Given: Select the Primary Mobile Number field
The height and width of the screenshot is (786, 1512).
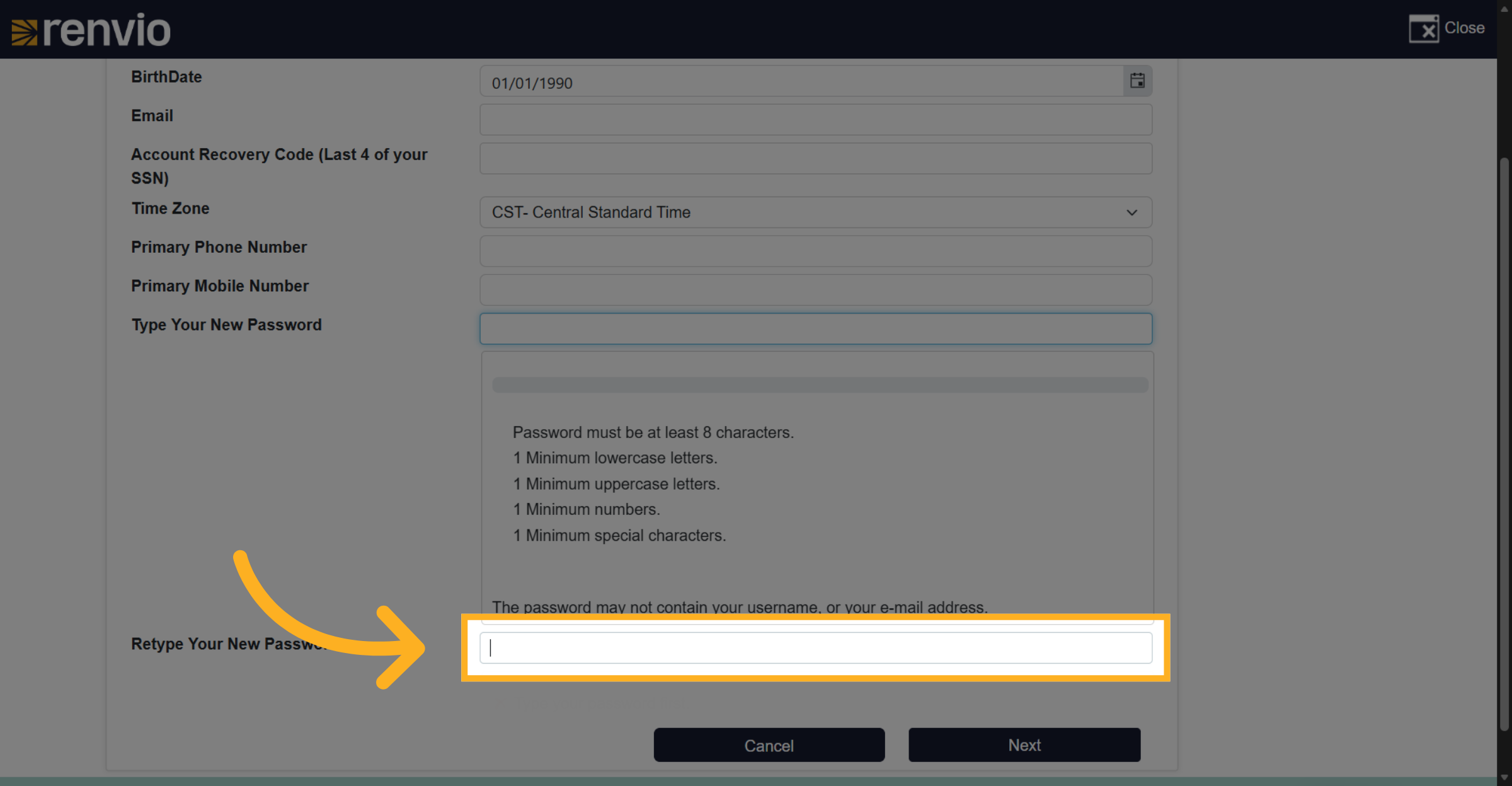Looking at the screenshot, I should tap(816, 290).
